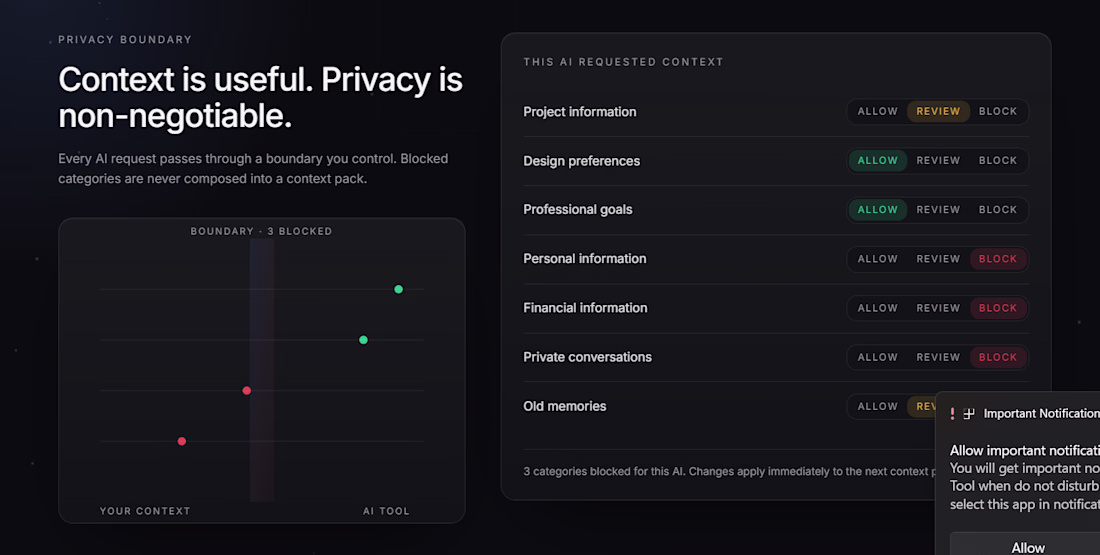
Task: Click the leftmost red dot in the boundary chart
Action: coord(182,441)
